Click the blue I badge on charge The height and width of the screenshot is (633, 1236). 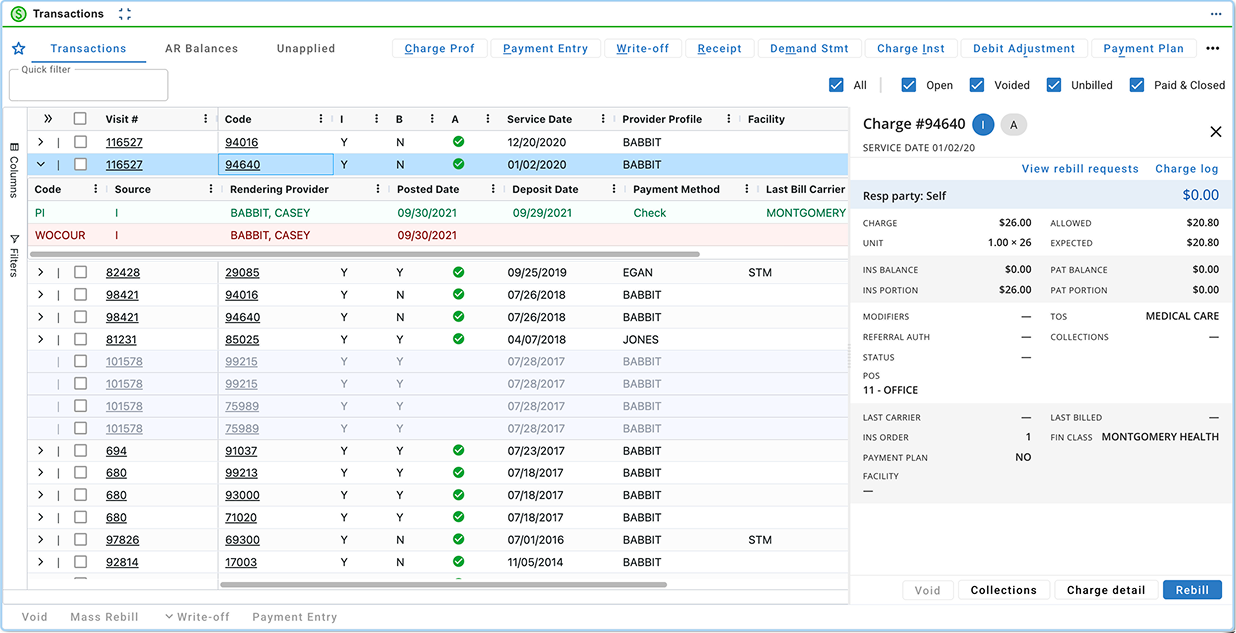[x=983, y=125]
